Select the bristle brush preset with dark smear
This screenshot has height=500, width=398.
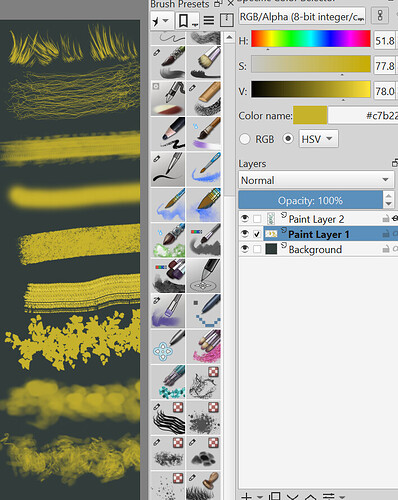point(168,63)
